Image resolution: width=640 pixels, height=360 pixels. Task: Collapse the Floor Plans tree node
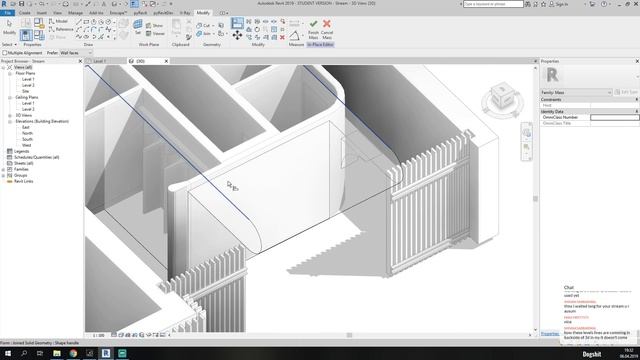point(10,73)
